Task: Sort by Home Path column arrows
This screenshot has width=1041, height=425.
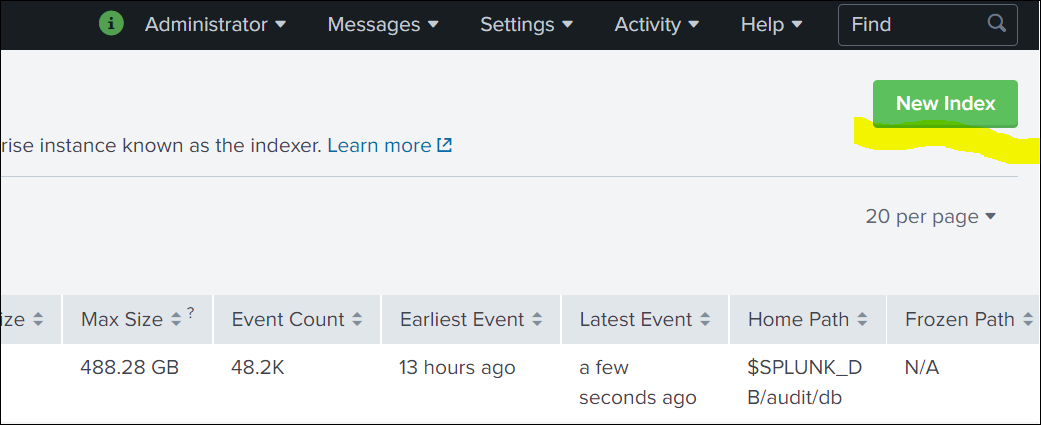Action: tap(863, 320)
